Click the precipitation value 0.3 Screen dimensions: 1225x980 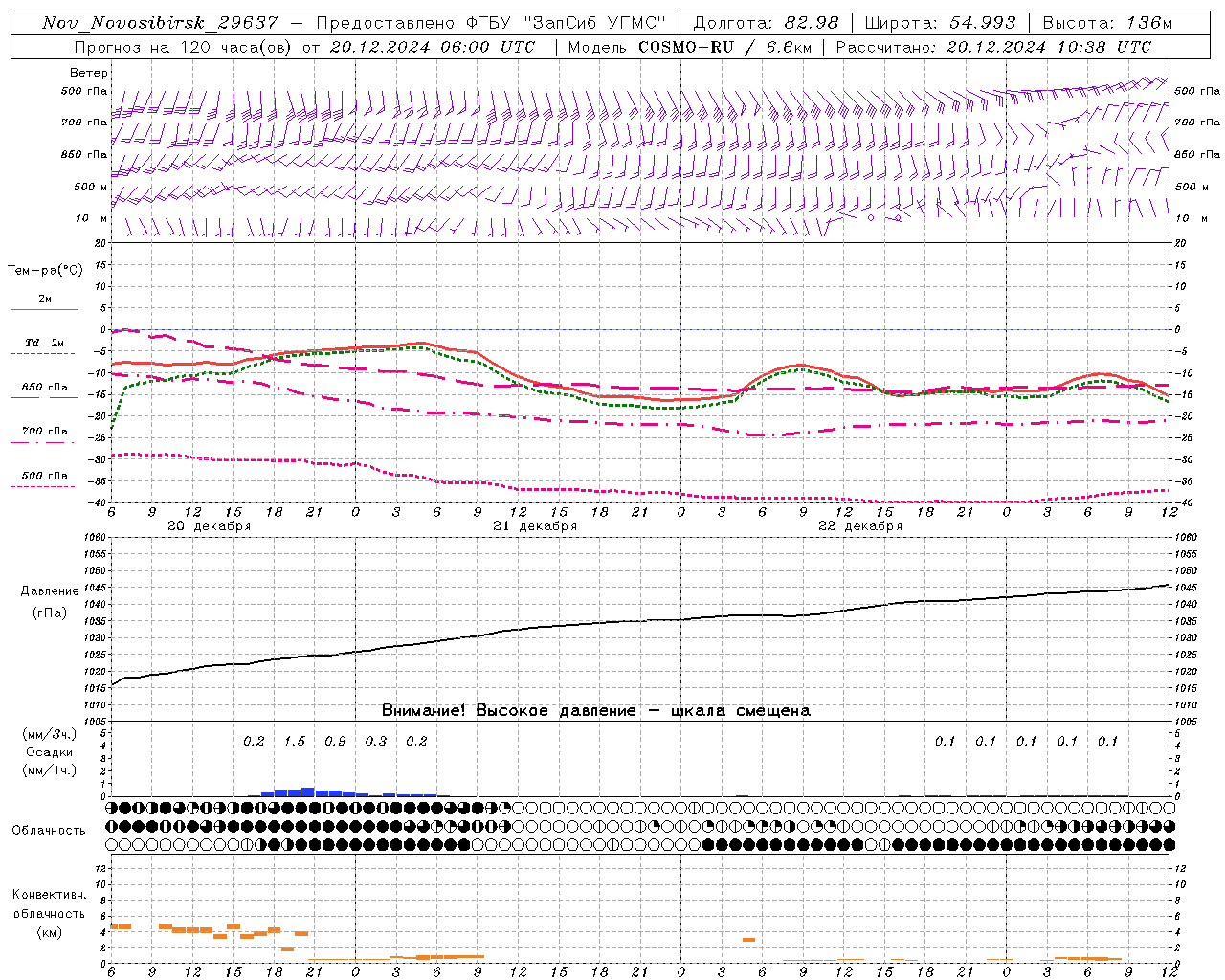click(x=376, y=741)
